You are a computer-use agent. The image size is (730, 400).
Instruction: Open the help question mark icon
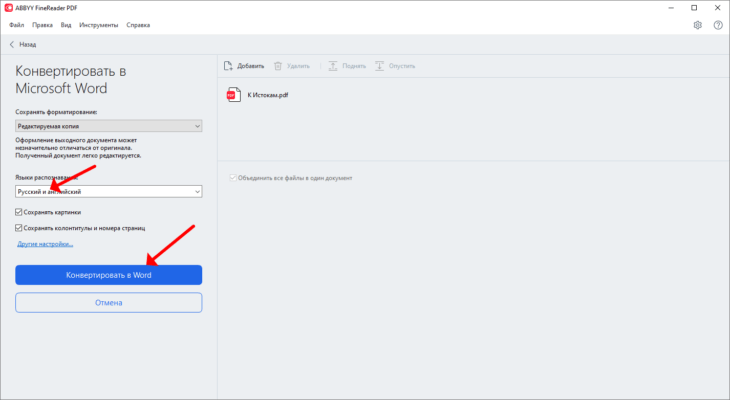pos(718,25)
